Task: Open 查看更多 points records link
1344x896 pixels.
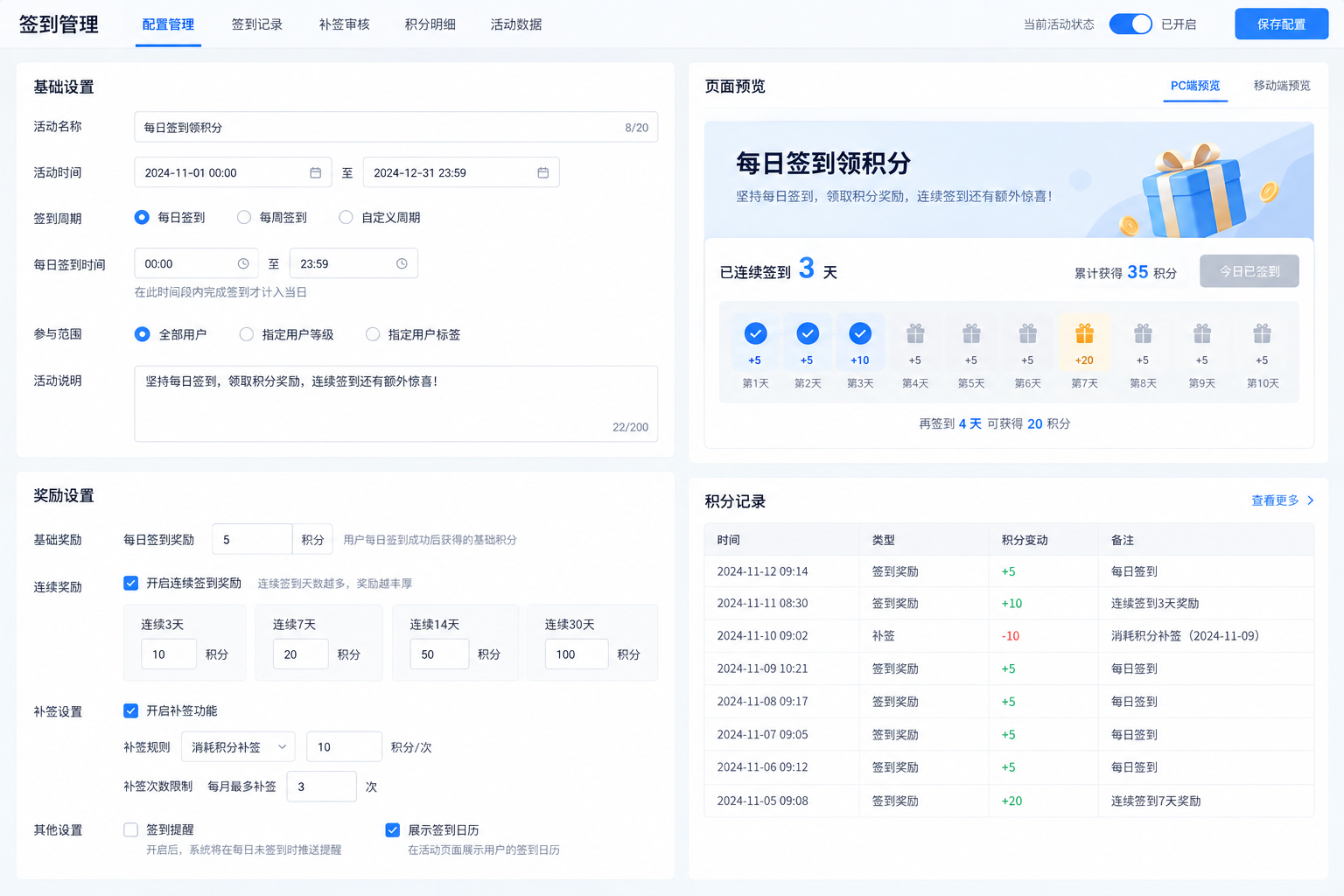Action: [1275, 500]
